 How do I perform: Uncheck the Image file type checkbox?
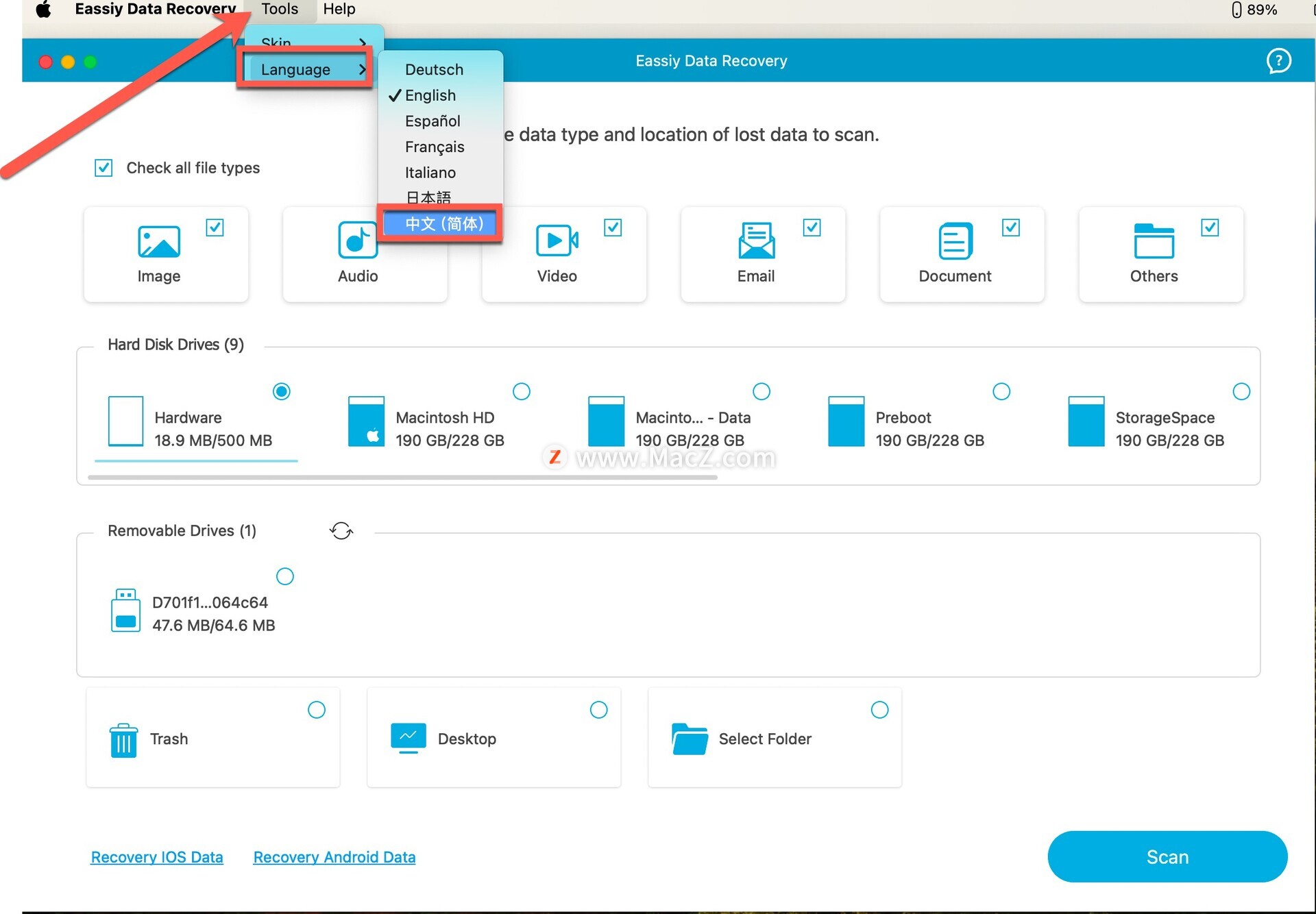215,227
